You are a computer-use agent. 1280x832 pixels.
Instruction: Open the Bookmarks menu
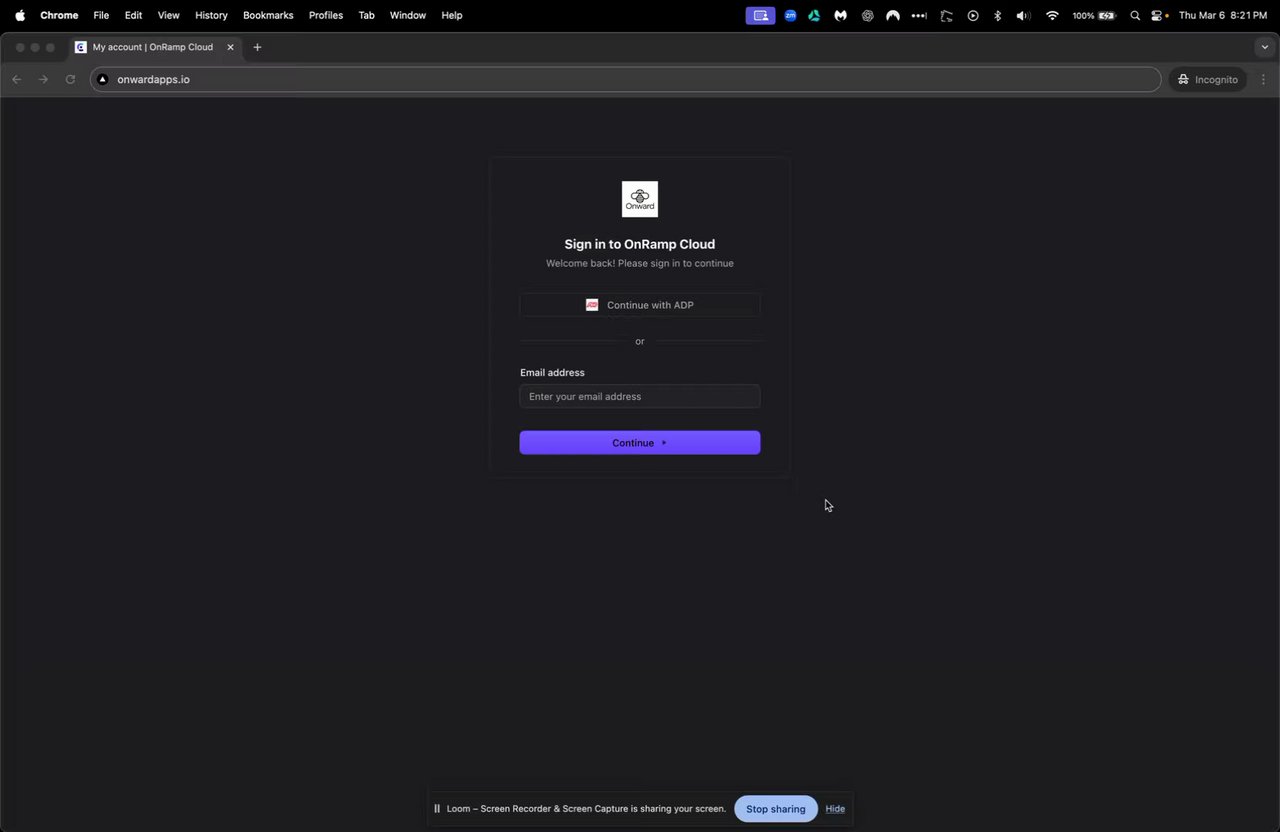(268, 15)
